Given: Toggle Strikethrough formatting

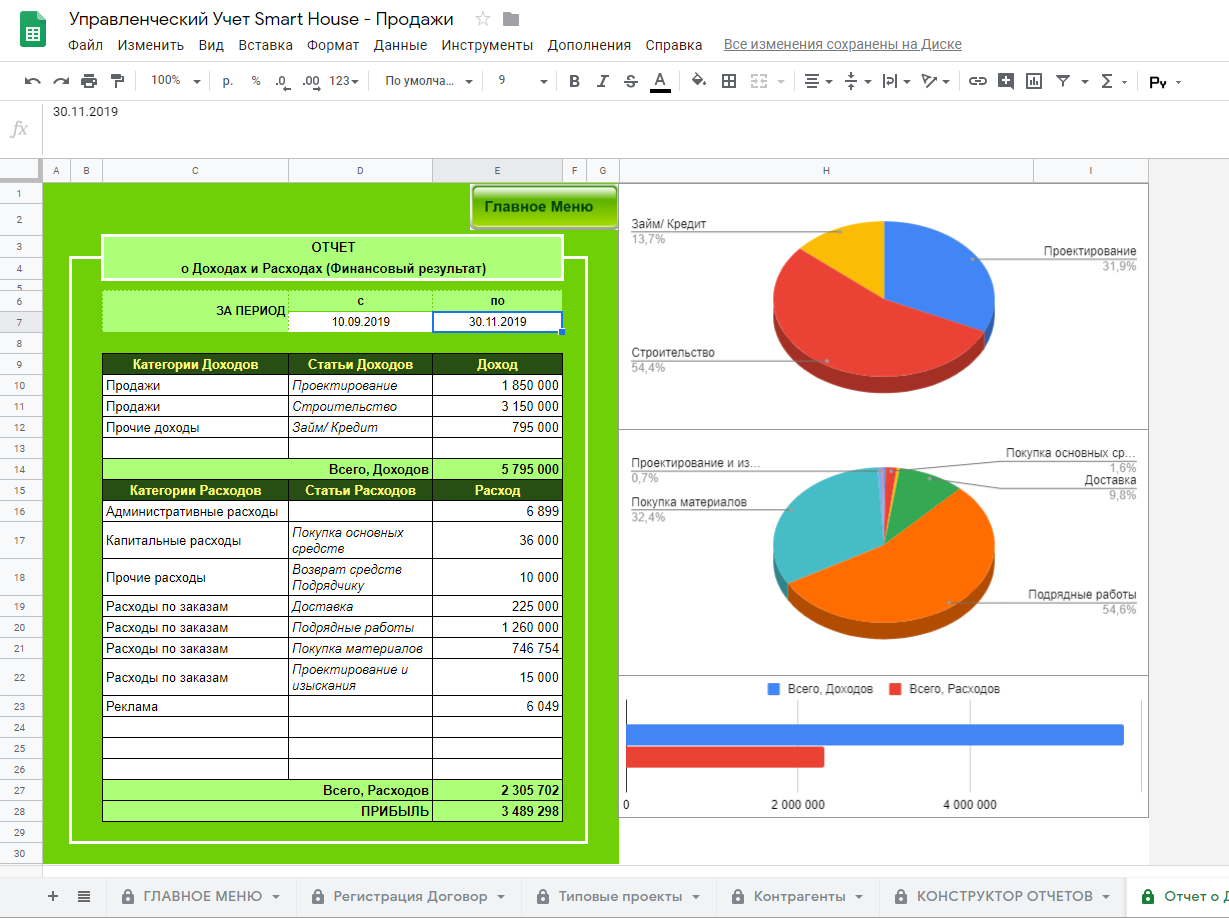Looking at the screenshot, I should click(x=630, y=81).
